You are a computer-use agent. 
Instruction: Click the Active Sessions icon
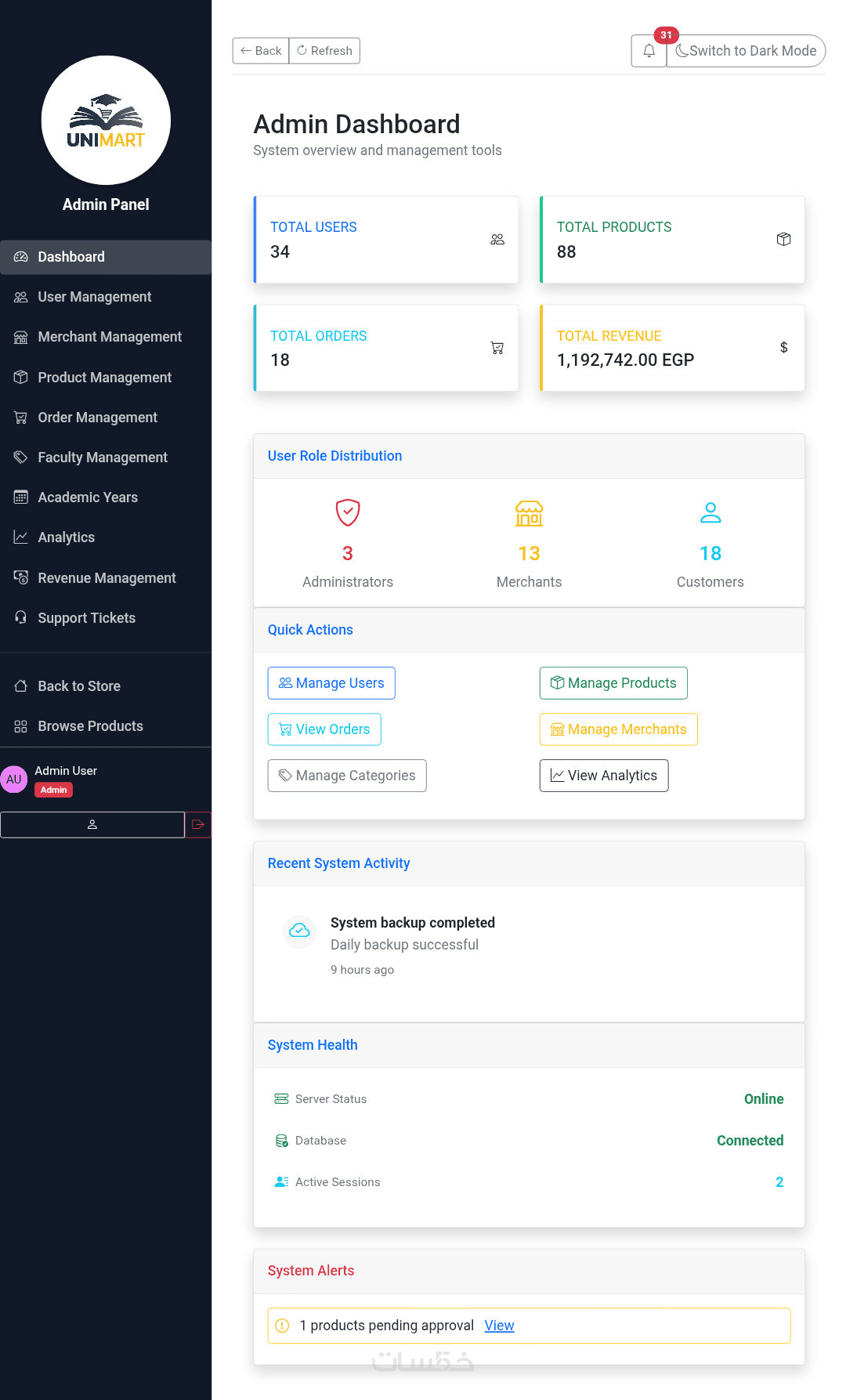[281, 1182]
